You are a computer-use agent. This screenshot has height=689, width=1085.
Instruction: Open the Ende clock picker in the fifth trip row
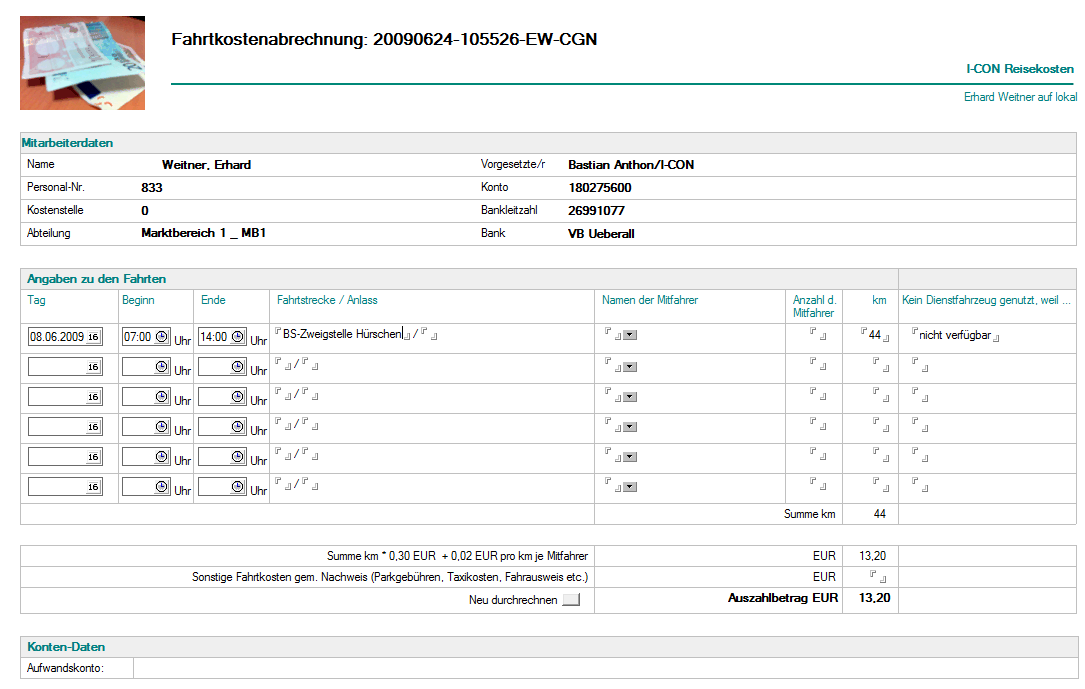(237, 456)
